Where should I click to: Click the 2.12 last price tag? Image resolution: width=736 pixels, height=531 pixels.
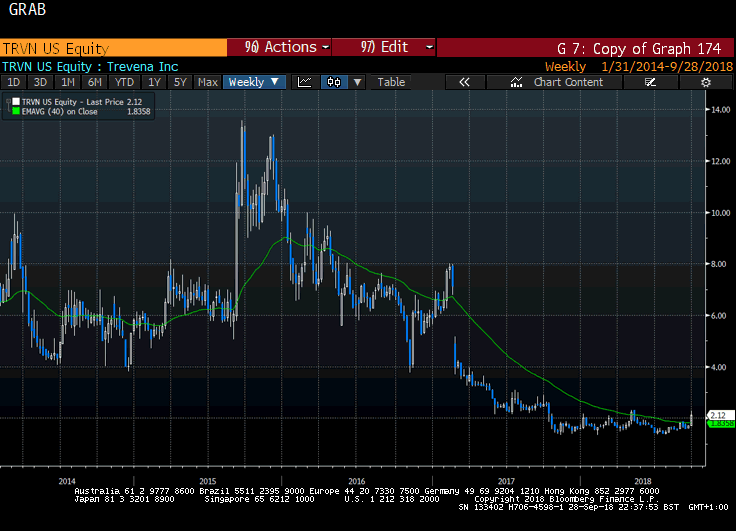click(719, 415)
